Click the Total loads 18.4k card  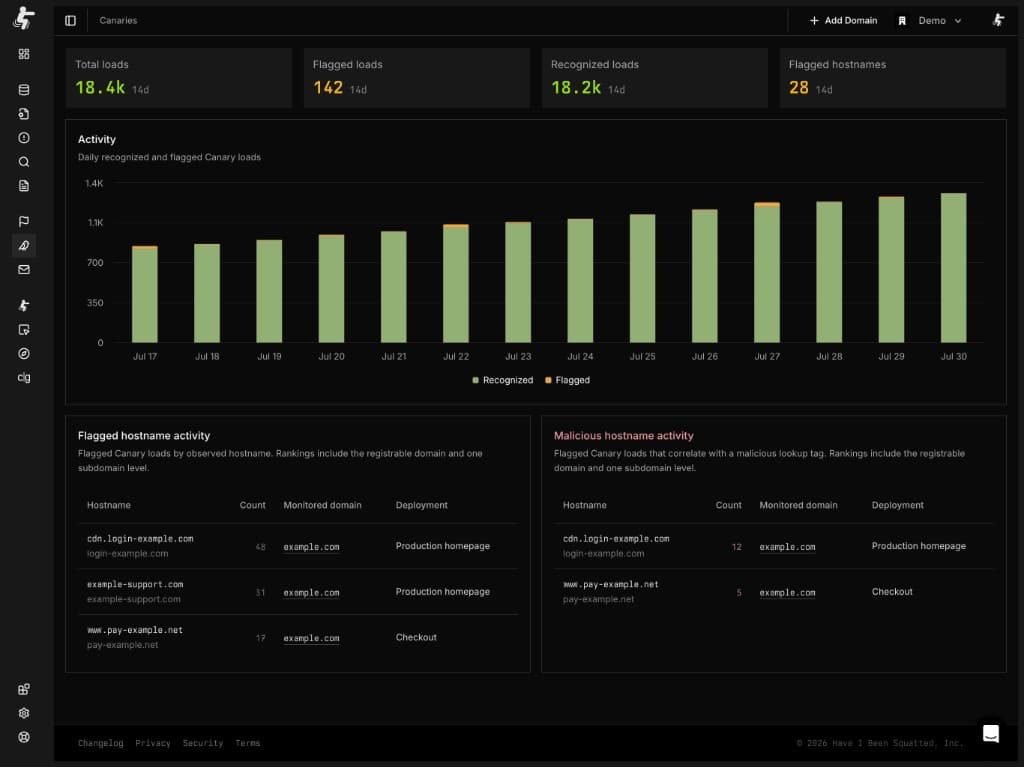tap(178, 78)
